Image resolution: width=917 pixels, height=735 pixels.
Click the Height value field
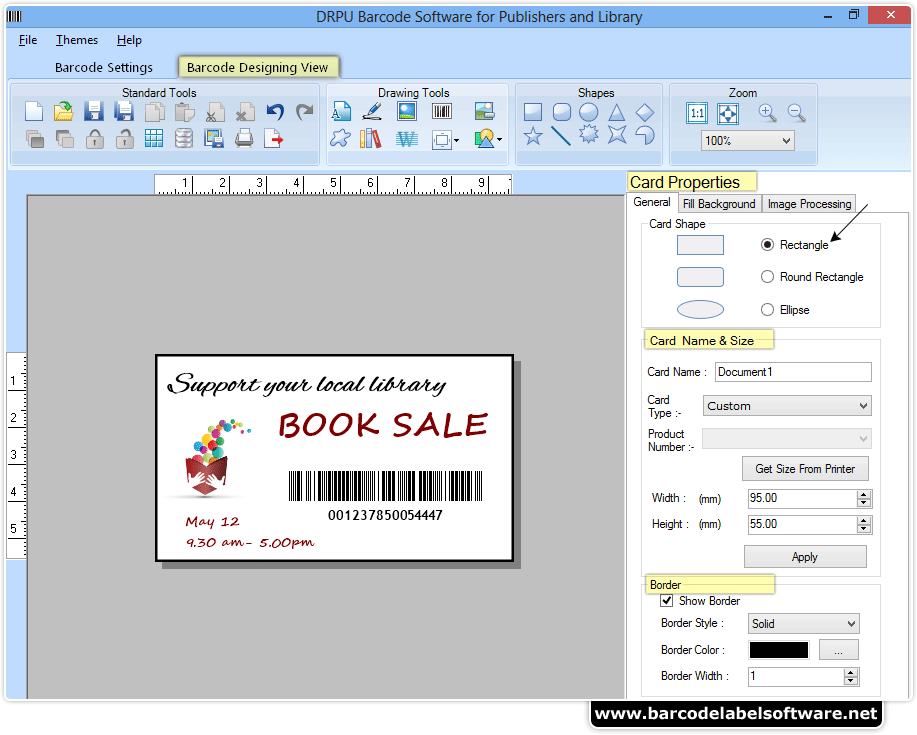[x=802, y=524]
